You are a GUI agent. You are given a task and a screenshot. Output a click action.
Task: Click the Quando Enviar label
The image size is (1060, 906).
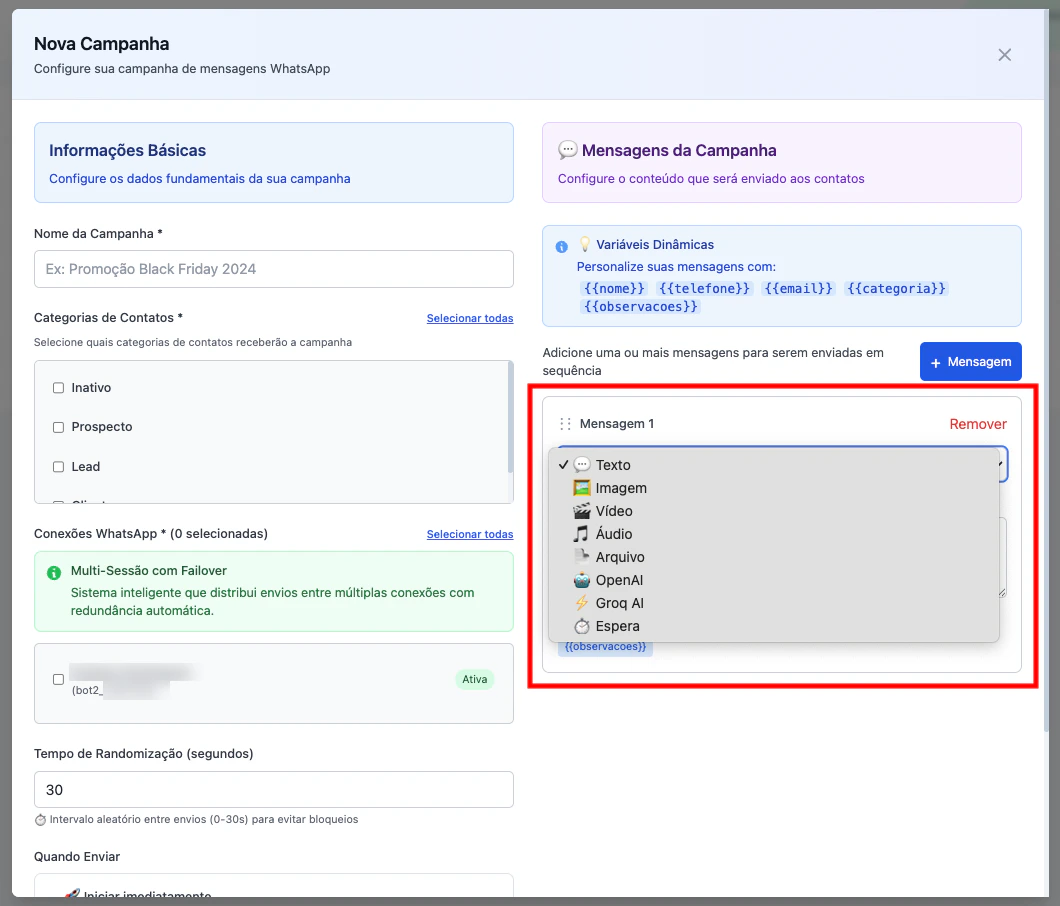(77, 857)
